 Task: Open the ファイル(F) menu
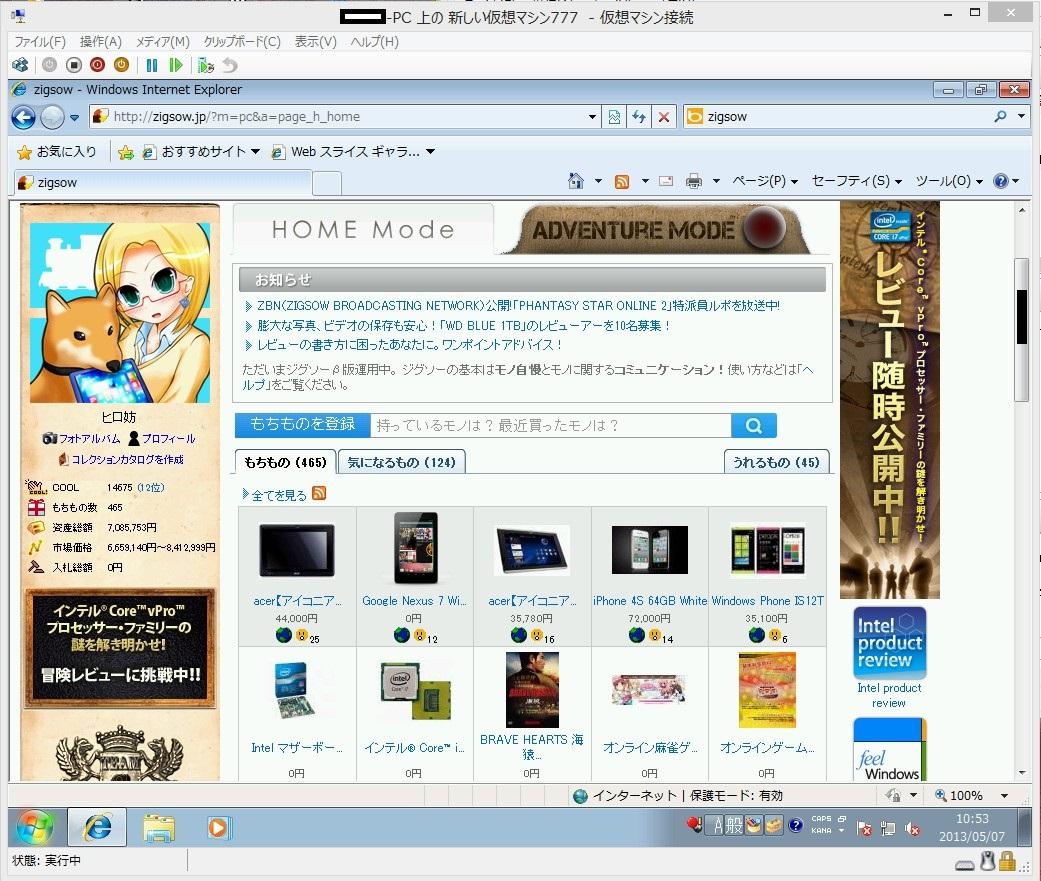[40, 42]
